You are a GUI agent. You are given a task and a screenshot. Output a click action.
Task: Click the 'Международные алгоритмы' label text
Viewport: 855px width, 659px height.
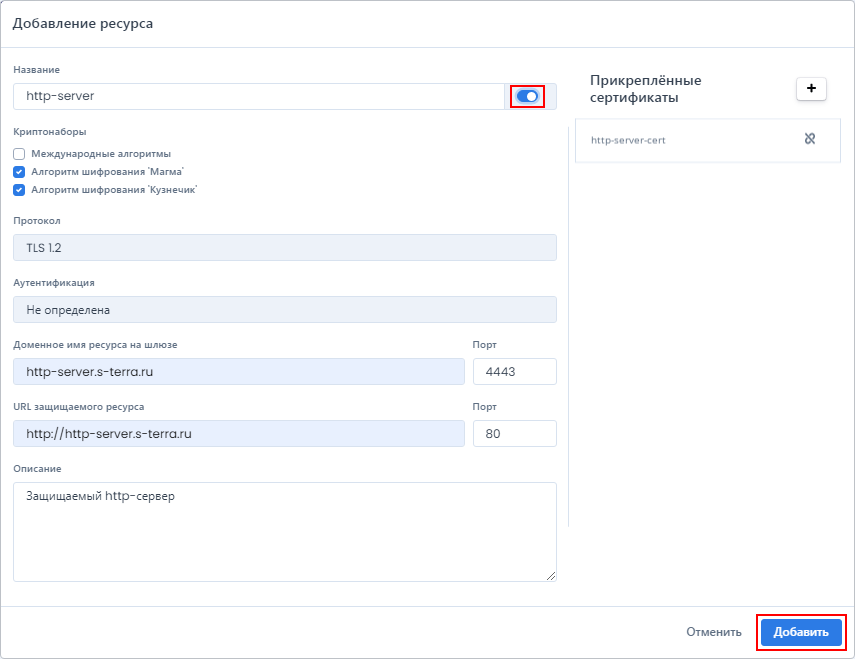[x=101, y=154]
